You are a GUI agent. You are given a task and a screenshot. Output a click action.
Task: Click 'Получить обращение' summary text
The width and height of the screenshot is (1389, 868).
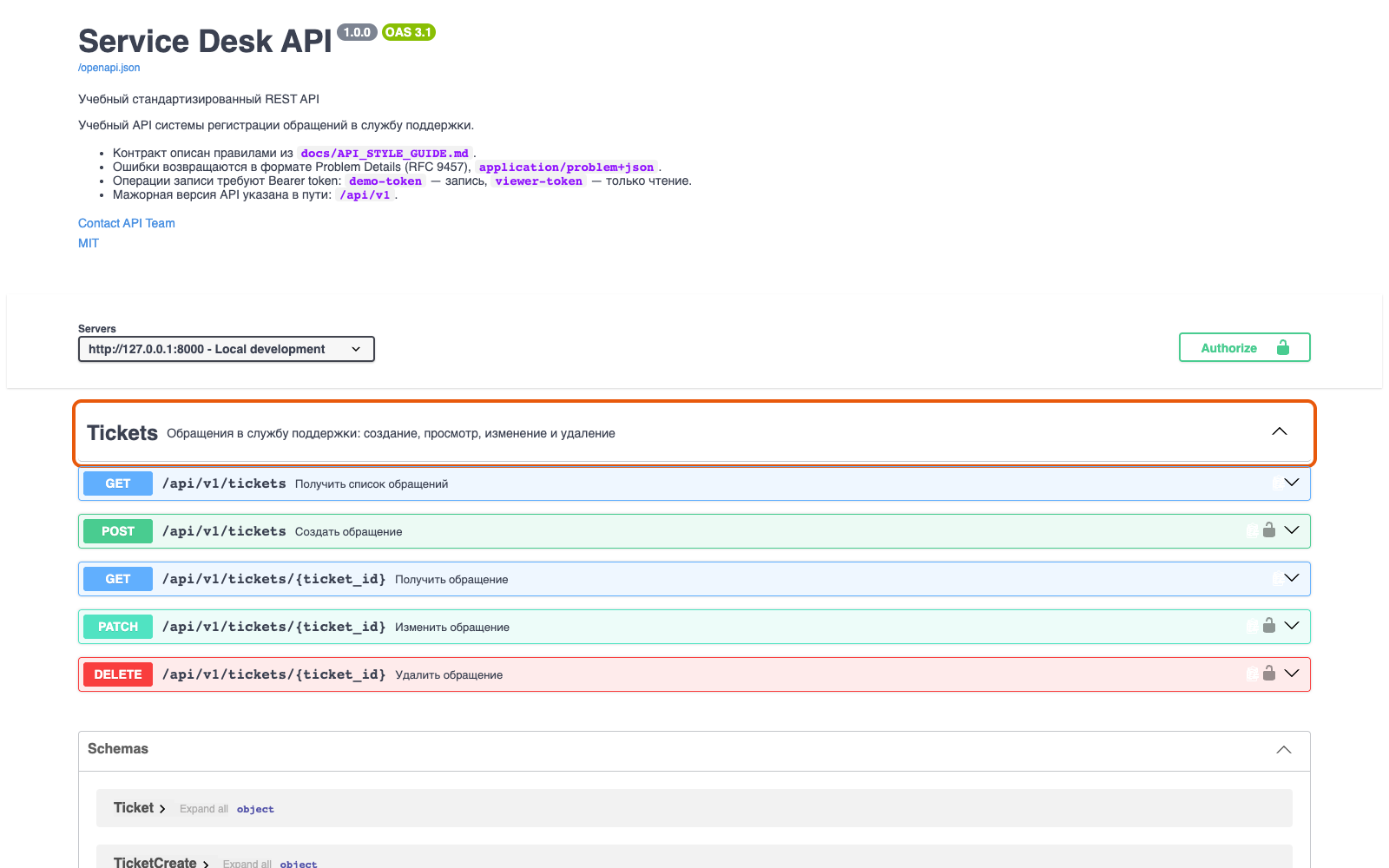pos(451,580)
